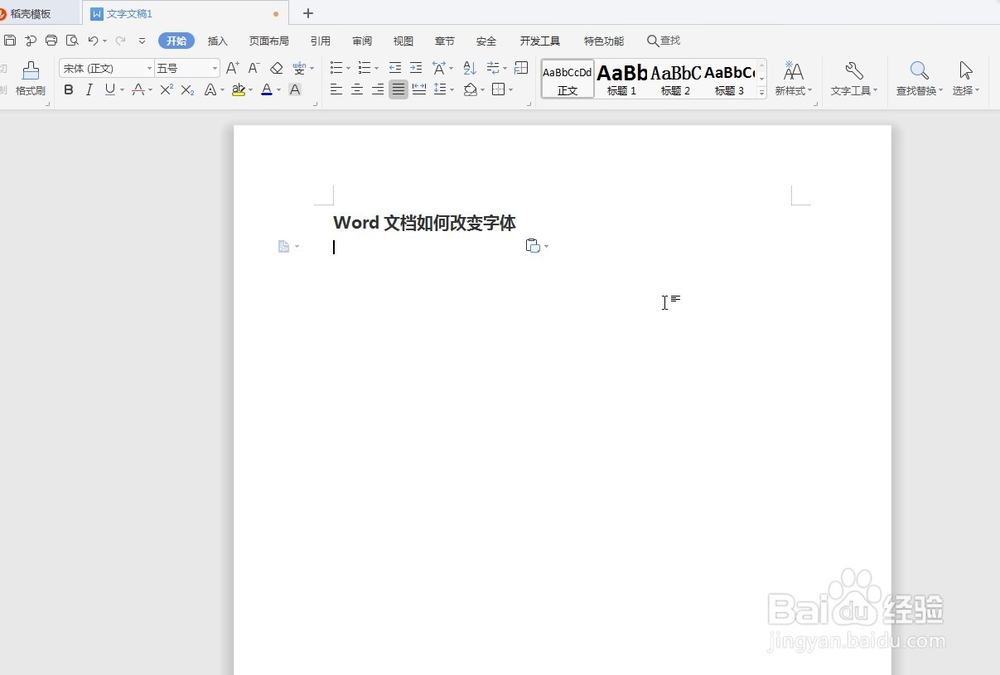Open the font size dropdown 五号
Image resolution: width=1000 pixels, height=675 pixels.
215,68
